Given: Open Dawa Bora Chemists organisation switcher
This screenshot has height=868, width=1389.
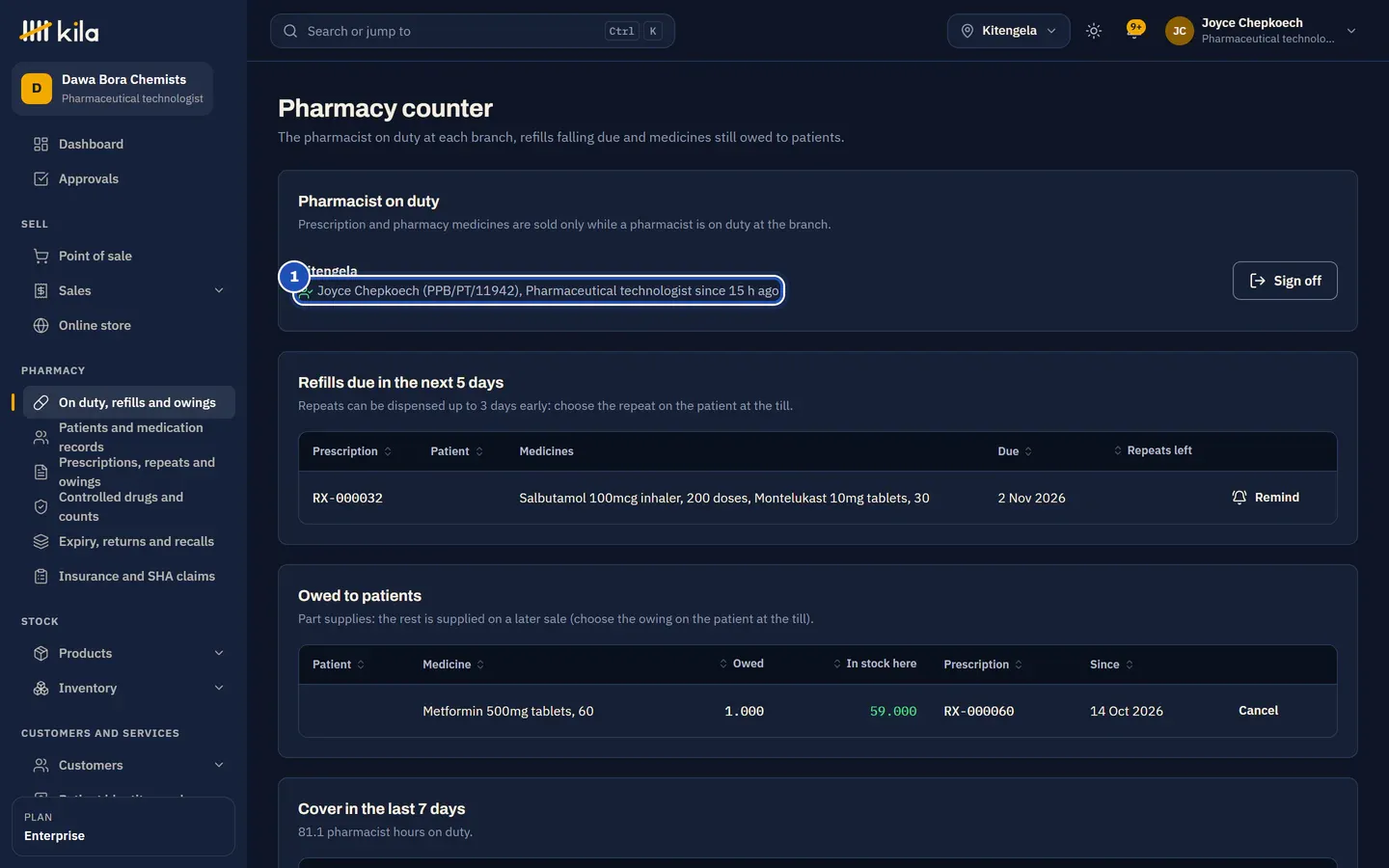Looking at the screenshot, I should pos(112,89).
